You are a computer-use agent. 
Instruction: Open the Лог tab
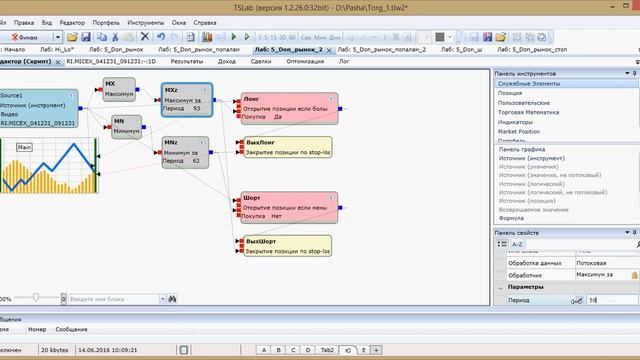pos(344,62)
